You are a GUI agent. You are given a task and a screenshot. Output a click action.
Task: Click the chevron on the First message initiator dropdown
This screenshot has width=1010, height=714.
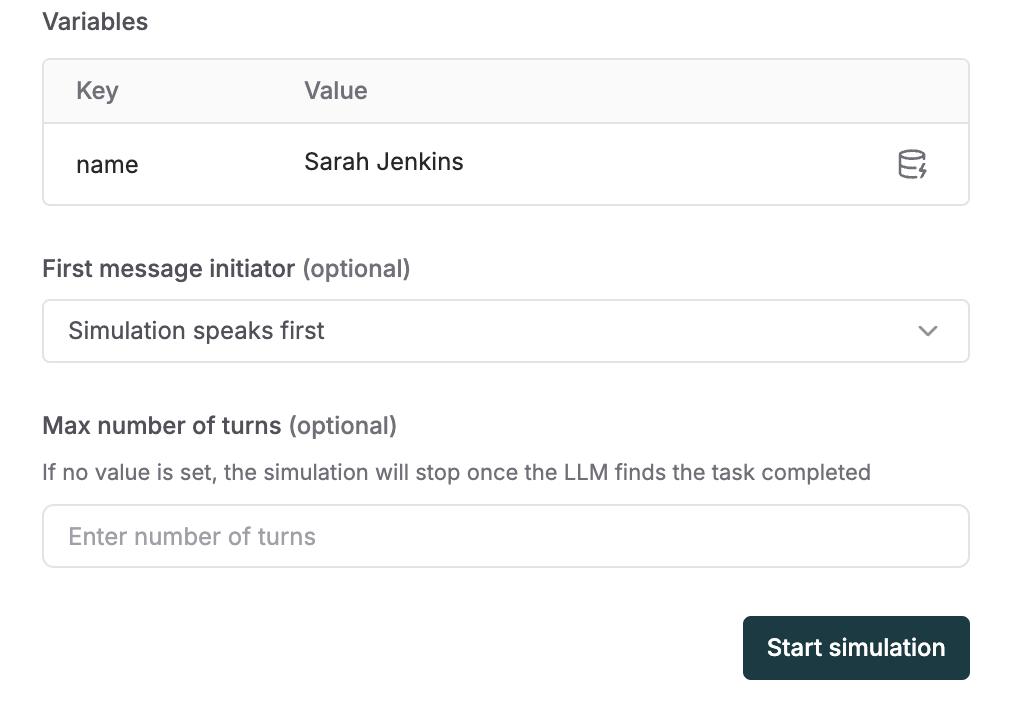927,330
